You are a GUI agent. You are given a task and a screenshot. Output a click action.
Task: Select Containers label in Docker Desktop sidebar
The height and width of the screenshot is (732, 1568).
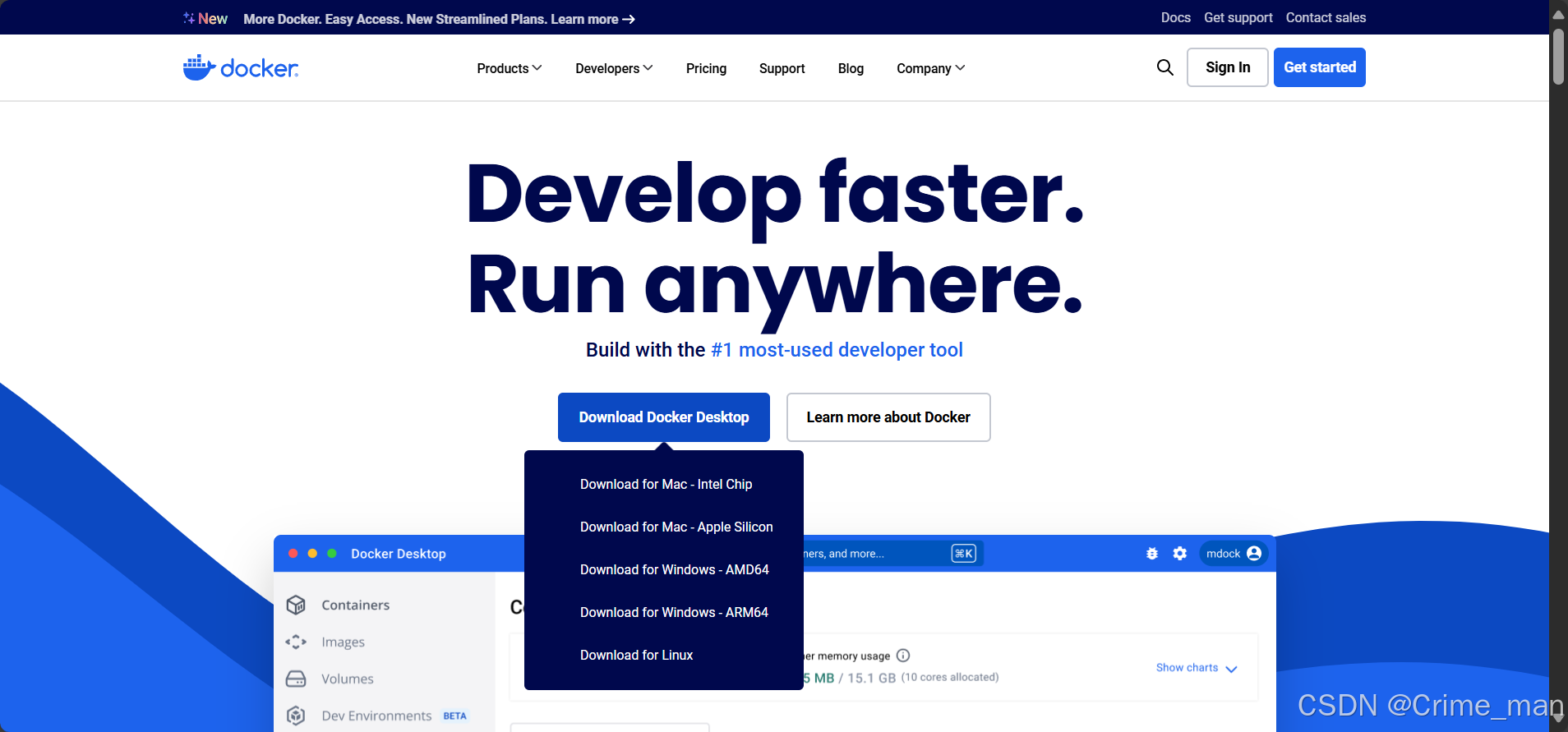356,605
